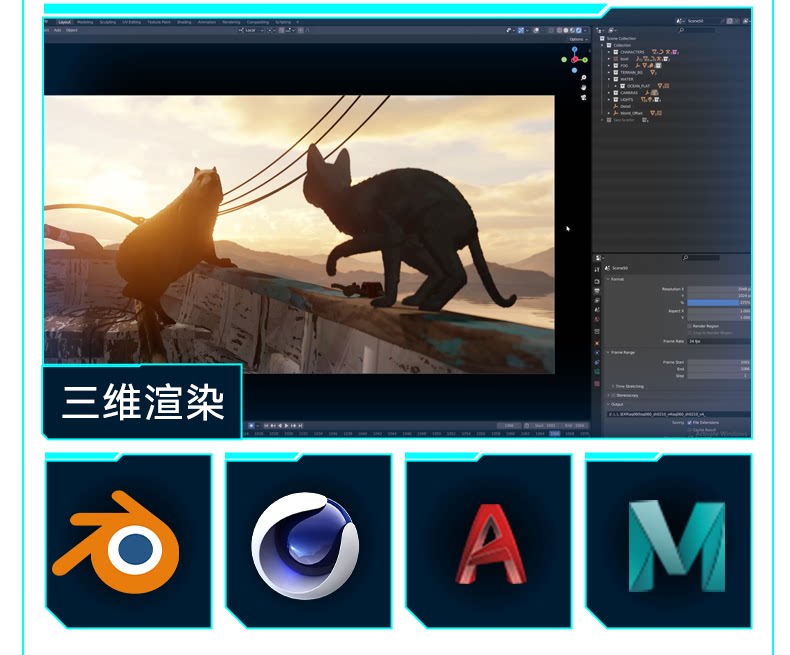Select rendered viewport shading sphere icon
The width and height of the screenshot is (790, 655).
tap(578, 30)
